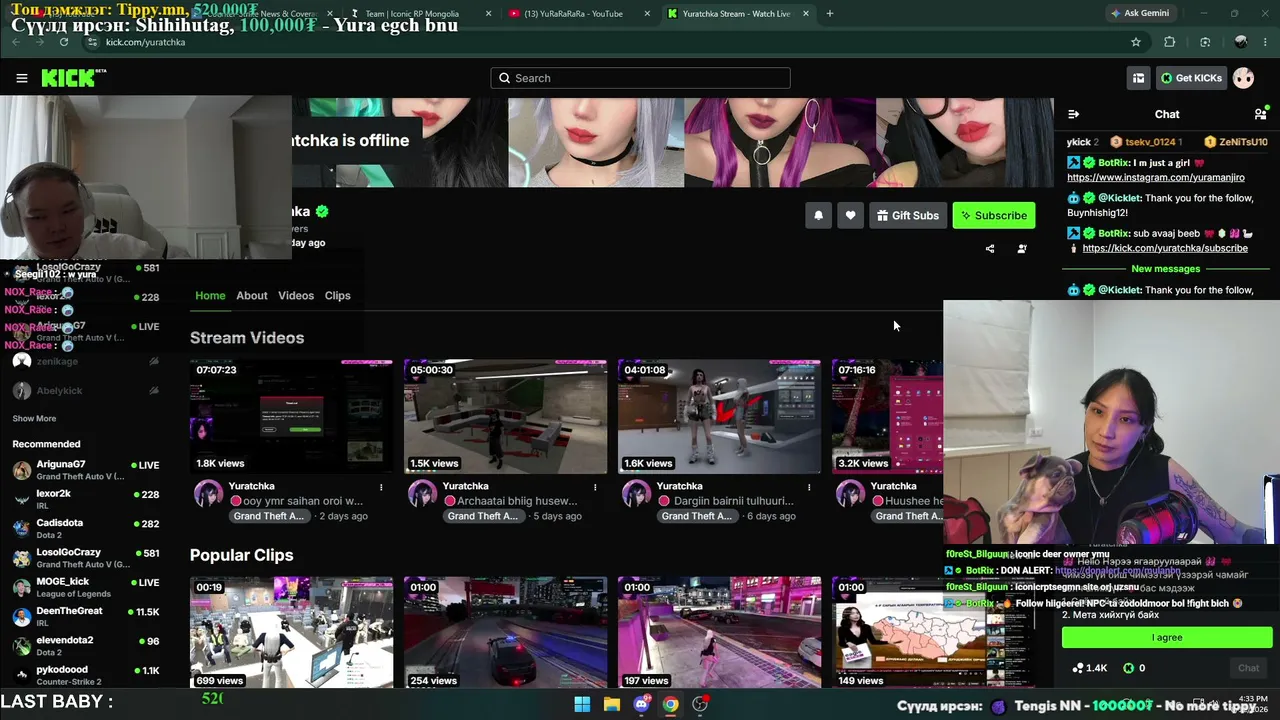The image size is (1280, 720).
Task: Open Google Chrome from the taskbar
Action: (x=670, y=704)
